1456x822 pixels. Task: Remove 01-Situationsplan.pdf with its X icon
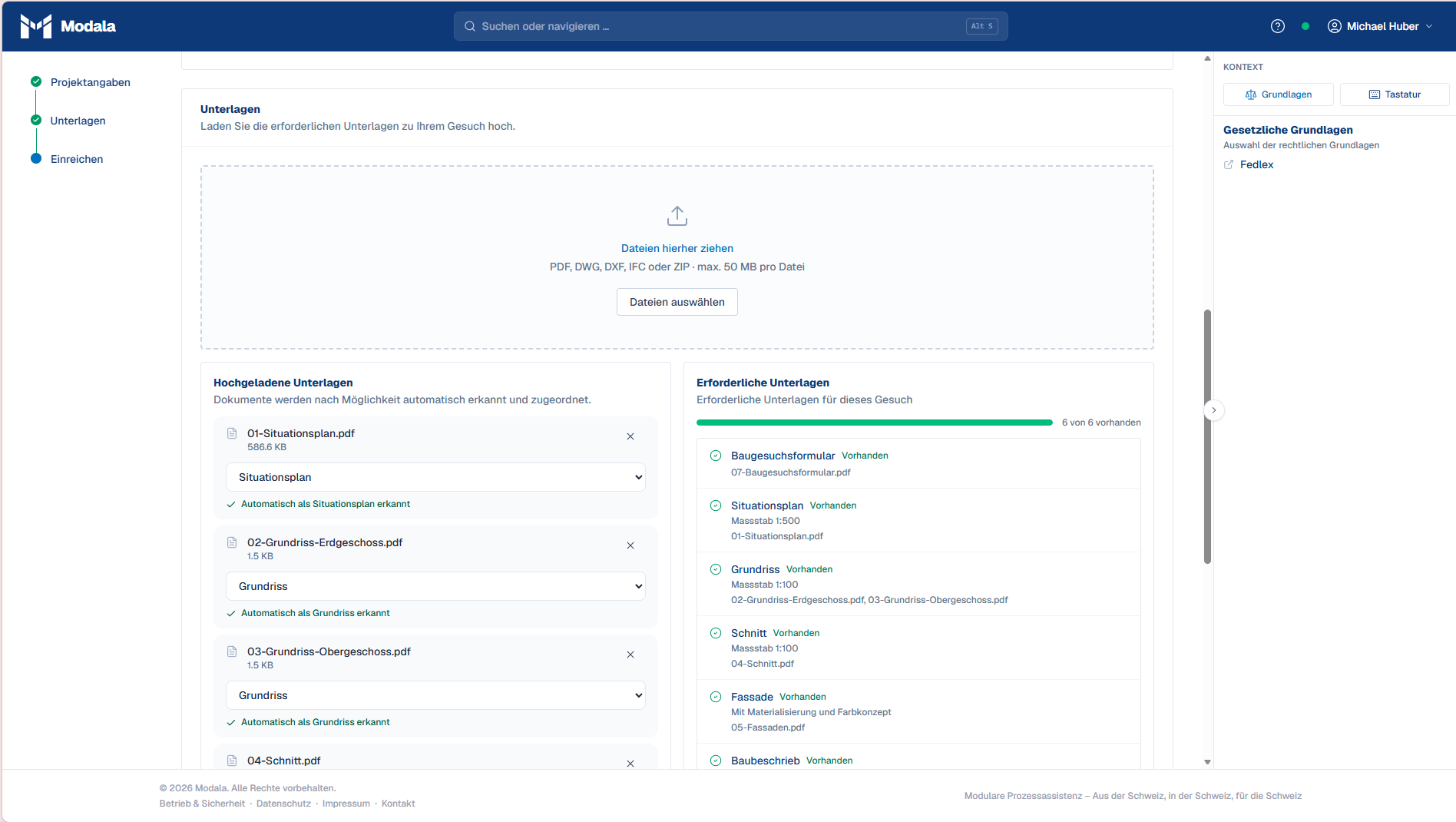click(630, 436)
